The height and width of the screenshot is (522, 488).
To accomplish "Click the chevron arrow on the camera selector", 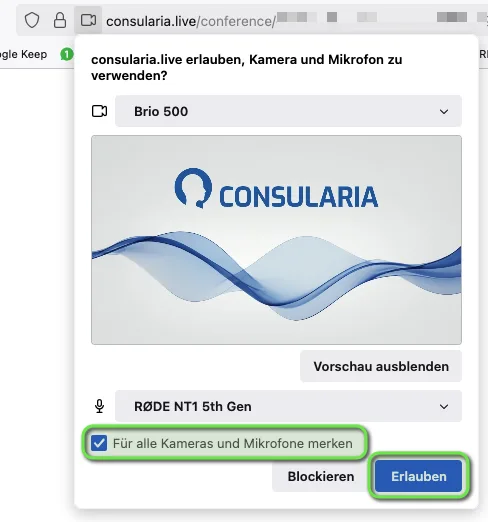I will tap(444, 112).
